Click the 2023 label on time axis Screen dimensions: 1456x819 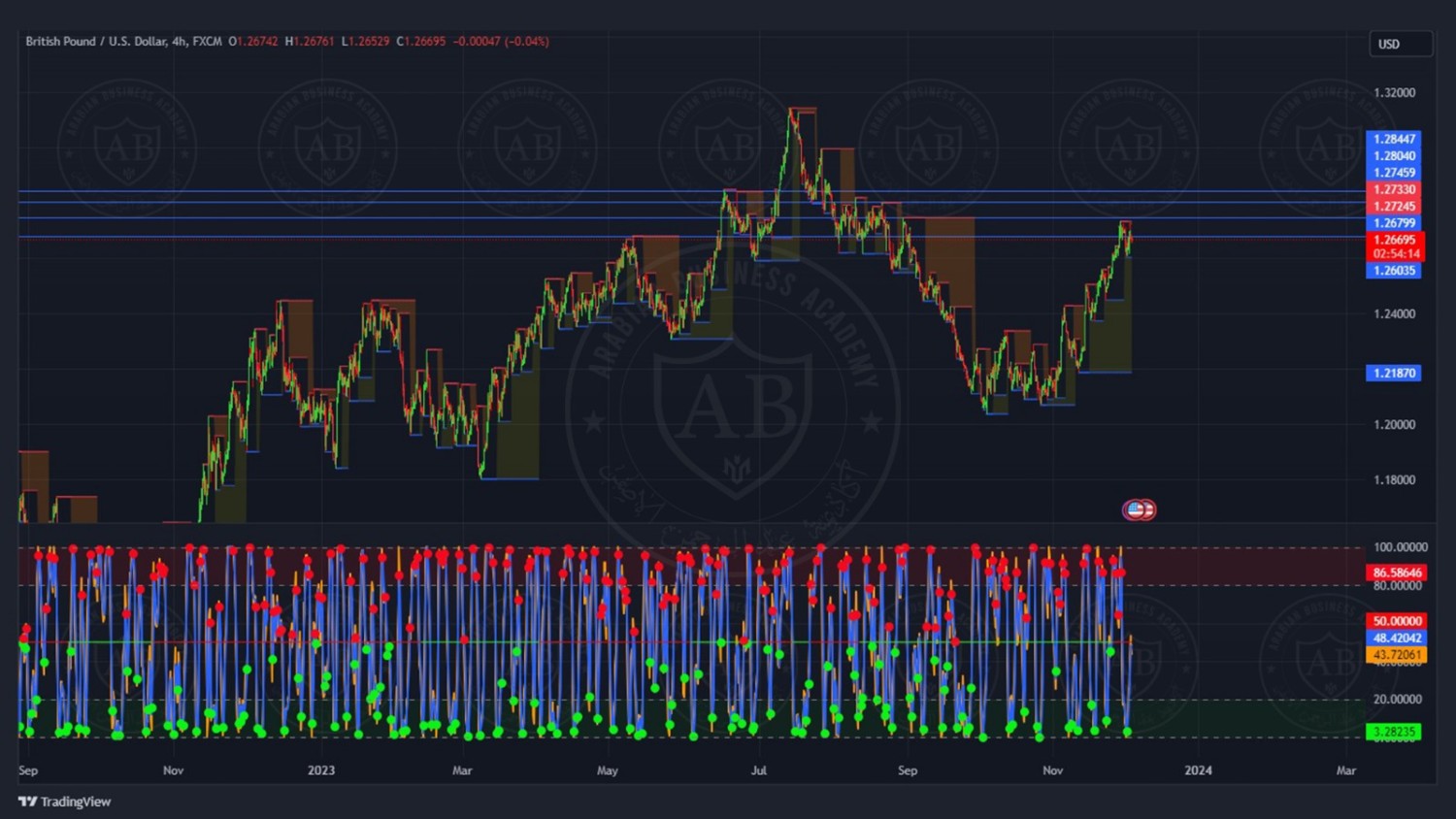[x=320, y=770]
